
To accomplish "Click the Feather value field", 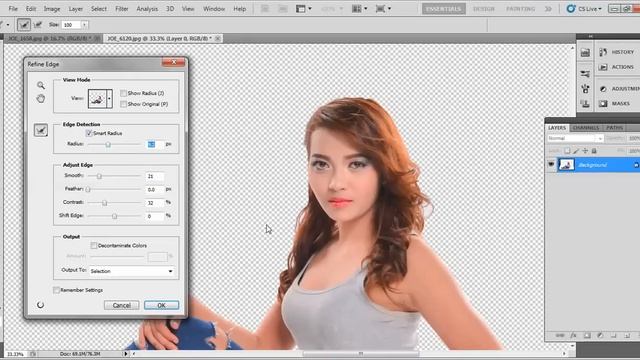I will [x=155, y=189].
